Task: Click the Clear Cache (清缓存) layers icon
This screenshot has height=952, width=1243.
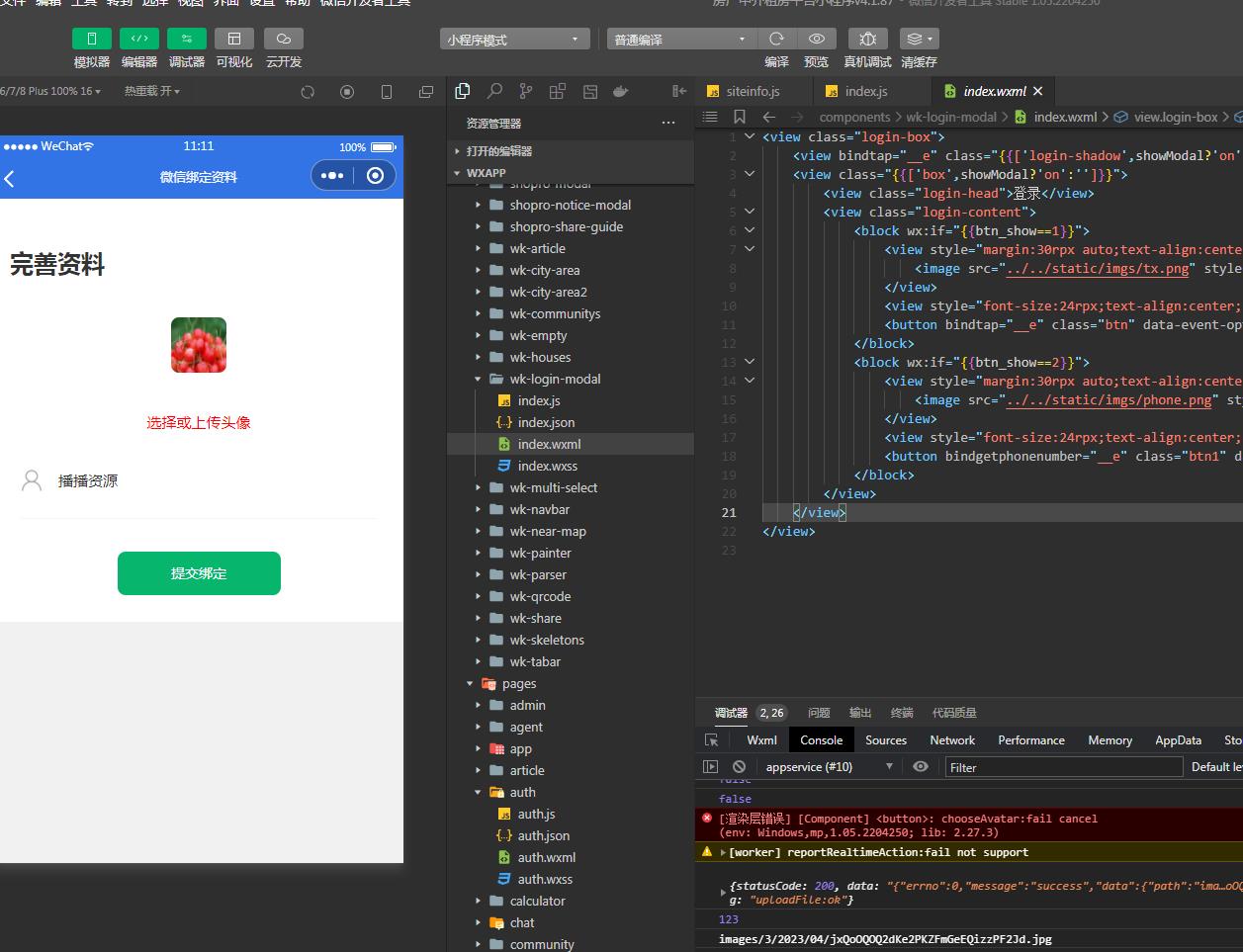Action: 918,39
